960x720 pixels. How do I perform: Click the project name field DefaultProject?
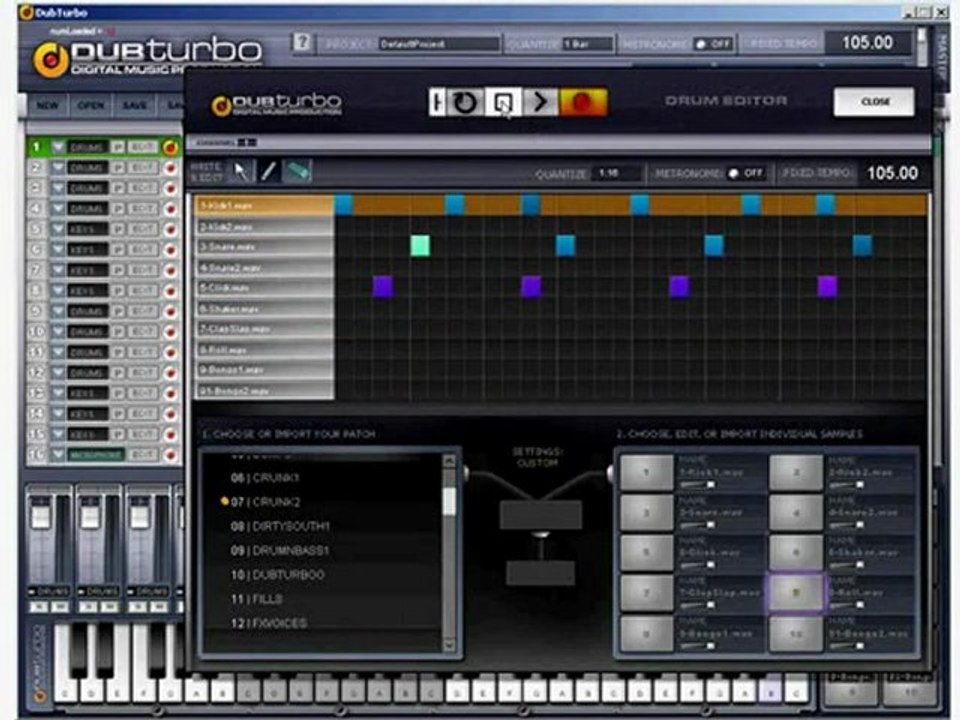438,44
